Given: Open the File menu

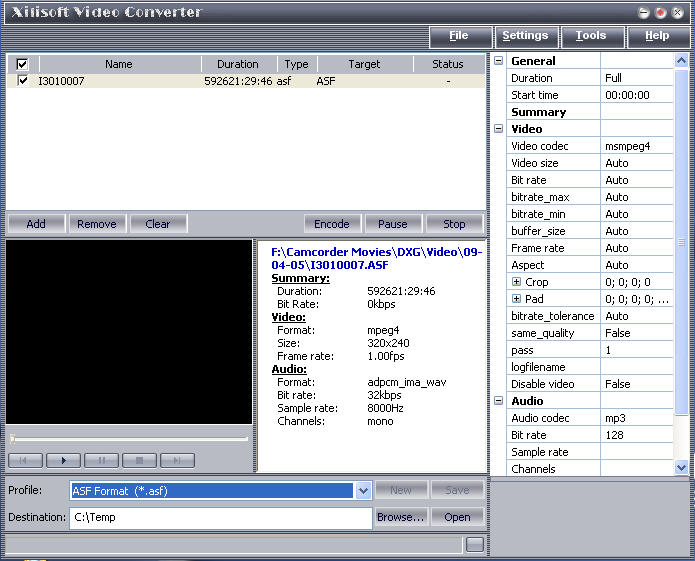Looking at the screenshot, I should (459, 36).
